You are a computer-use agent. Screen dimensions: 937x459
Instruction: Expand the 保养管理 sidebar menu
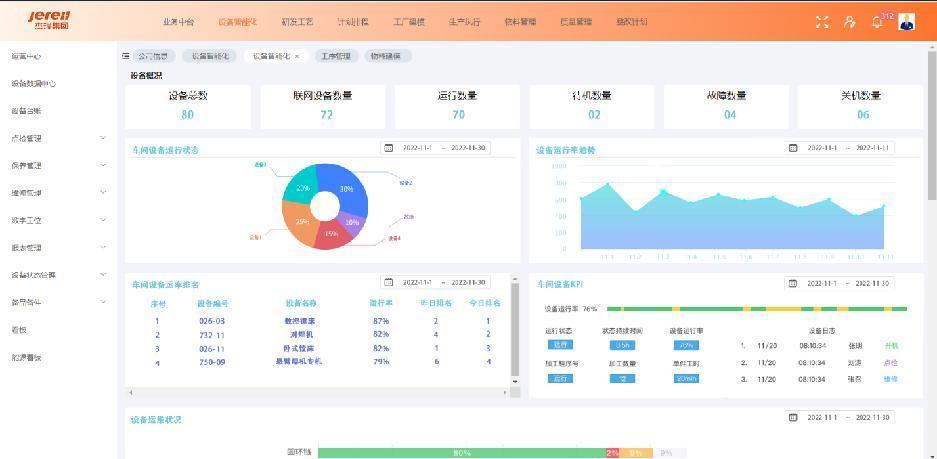102,165
